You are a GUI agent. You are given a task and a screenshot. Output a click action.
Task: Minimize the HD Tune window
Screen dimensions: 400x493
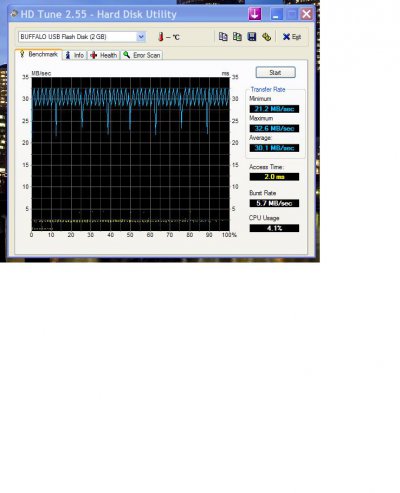[x=276, y=14]
